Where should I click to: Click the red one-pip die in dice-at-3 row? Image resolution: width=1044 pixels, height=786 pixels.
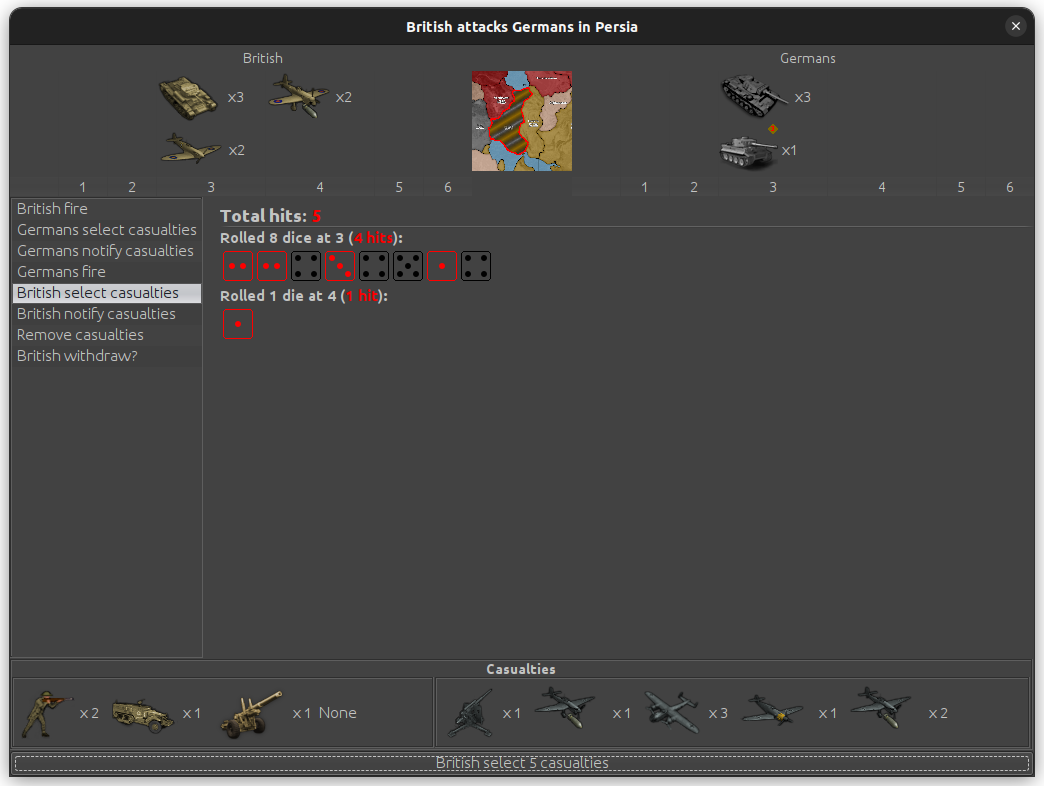pyautogui.click(x=441, y=266)
